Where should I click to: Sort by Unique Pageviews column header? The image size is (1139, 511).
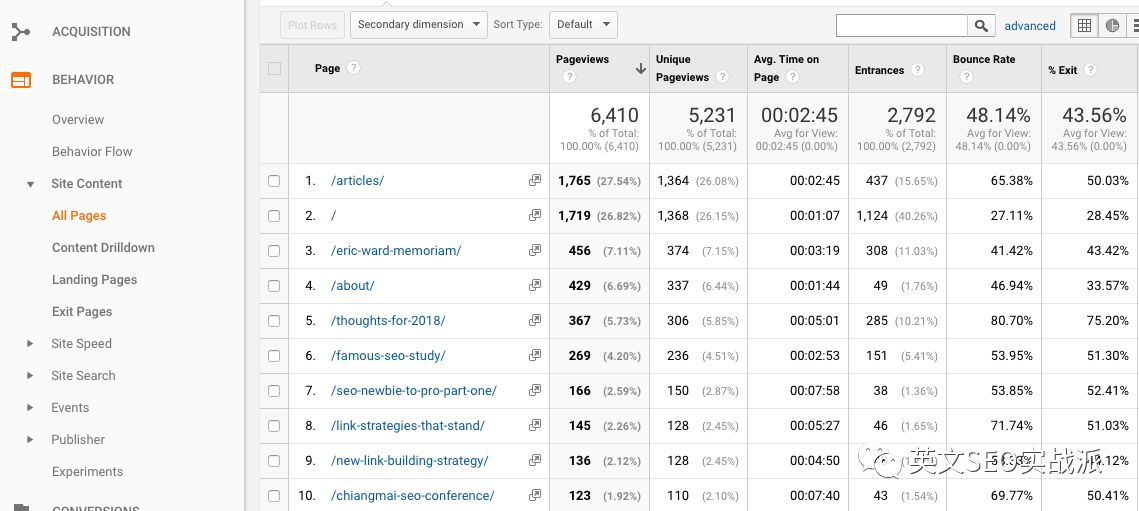(682, 68)
